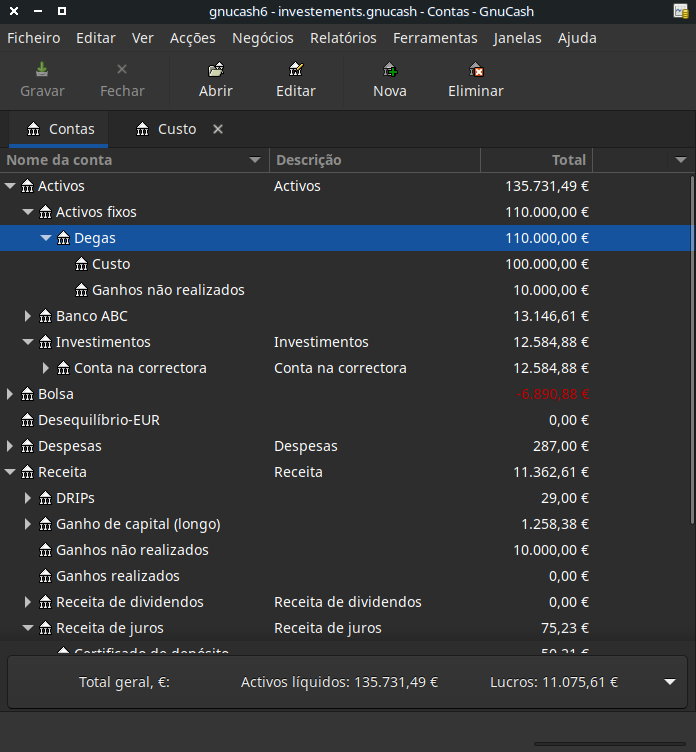Switch to the Contas tab
This screenshot has height=752, width=696.
(59, 129)
